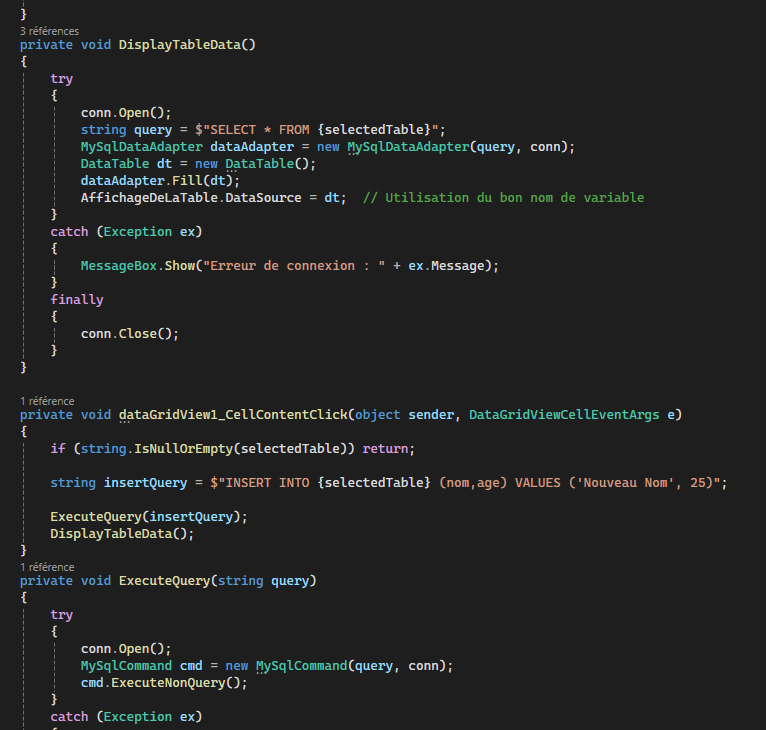Open the "1 référence" CodeLens above dataGridView1_CellContentClick

(x=47, y=400)
